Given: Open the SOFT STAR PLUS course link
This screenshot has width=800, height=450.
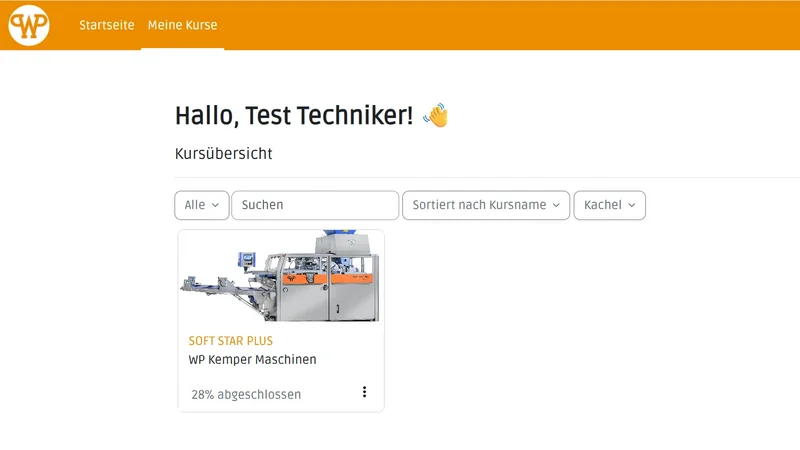Looking at the screenshot, I should tap(231, 341).
